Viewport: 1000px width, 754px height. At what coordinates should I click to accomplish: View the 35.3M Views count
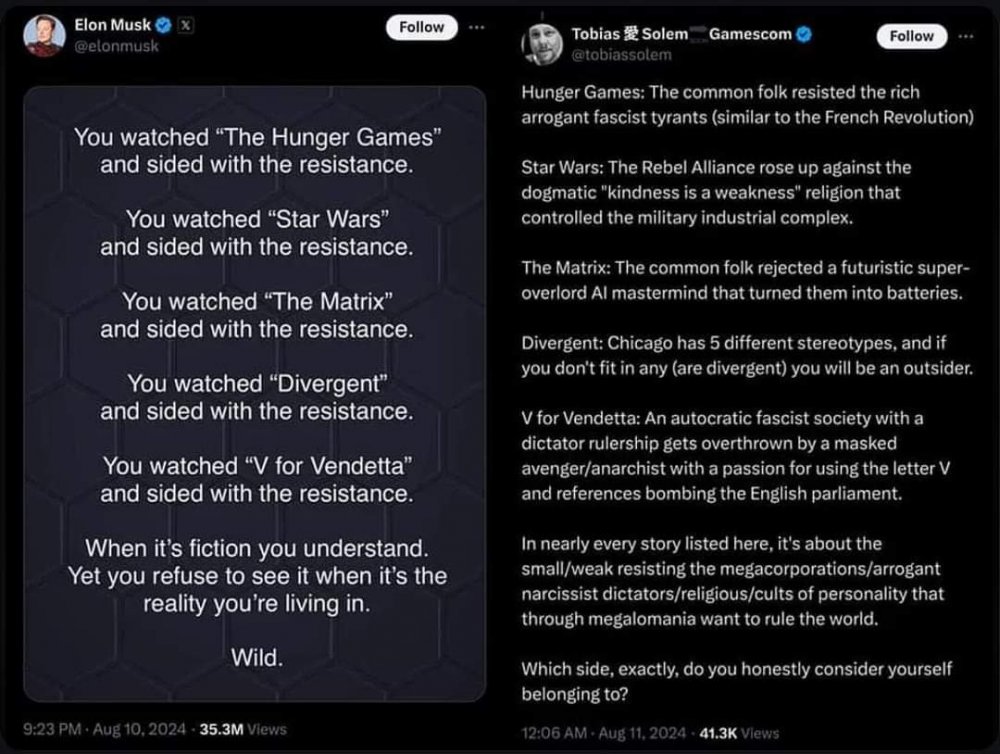pos(243,729)
